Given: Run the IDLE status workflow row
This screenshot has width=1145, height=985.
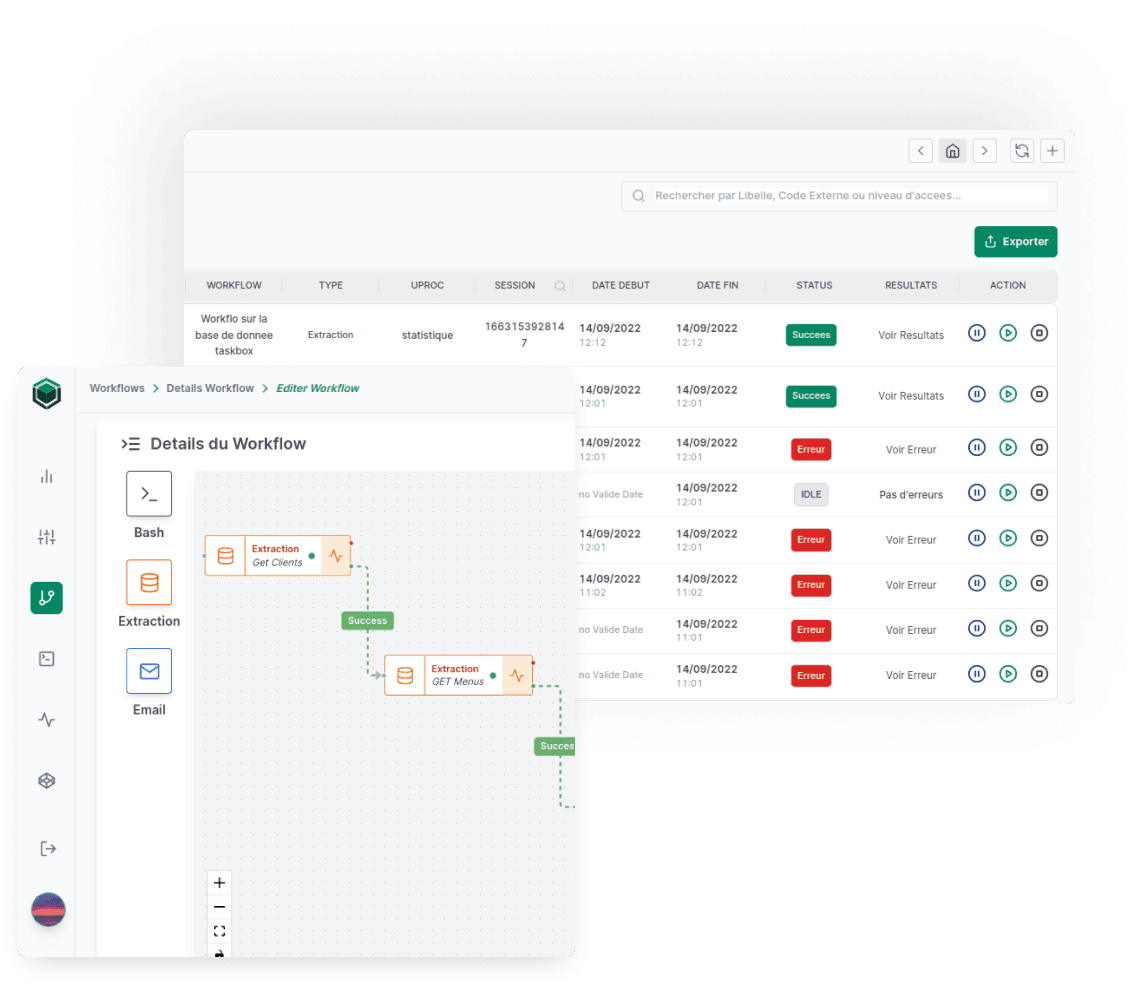Looking at the screenshot, I should [1008, 492].
